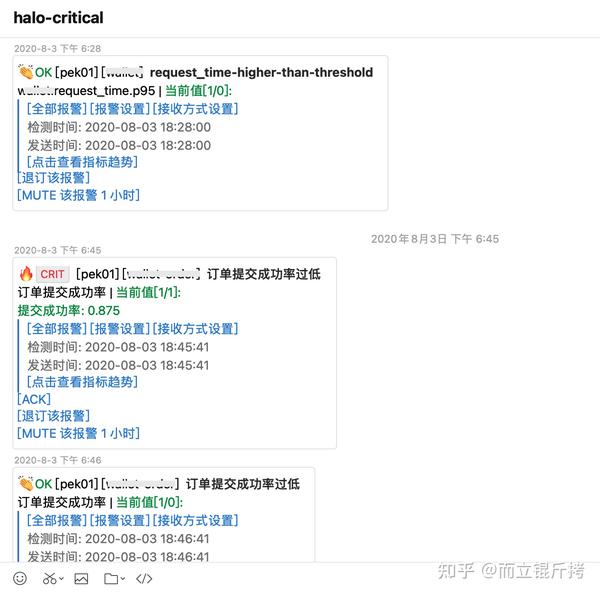Click the code snippet icon

click(144, 578)
